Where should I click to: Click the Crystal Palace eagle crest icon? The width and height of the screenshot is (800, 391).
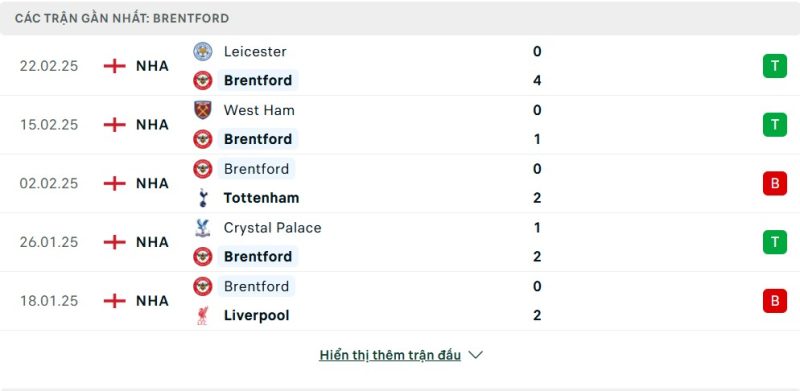point(203,228)
